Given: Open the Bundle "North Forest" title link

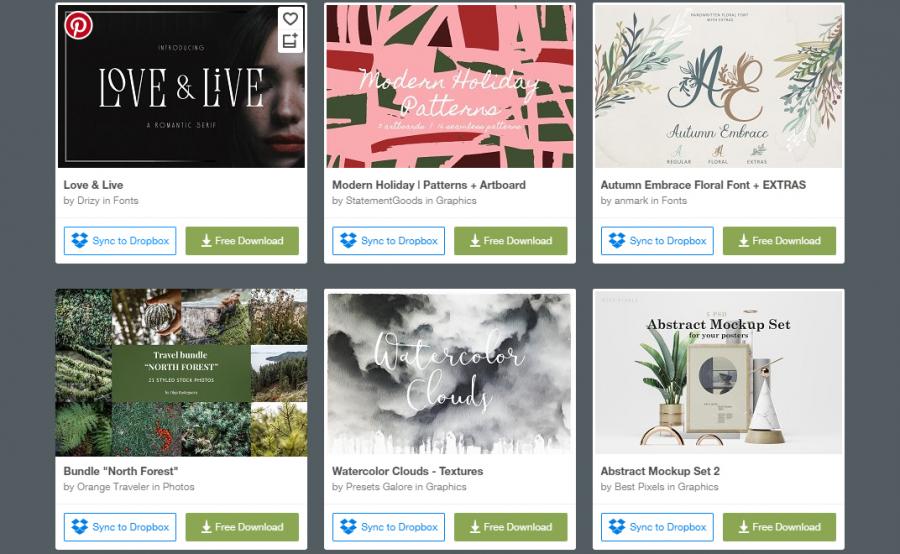Looking at the screenshot, I should (x=121, y=471).
